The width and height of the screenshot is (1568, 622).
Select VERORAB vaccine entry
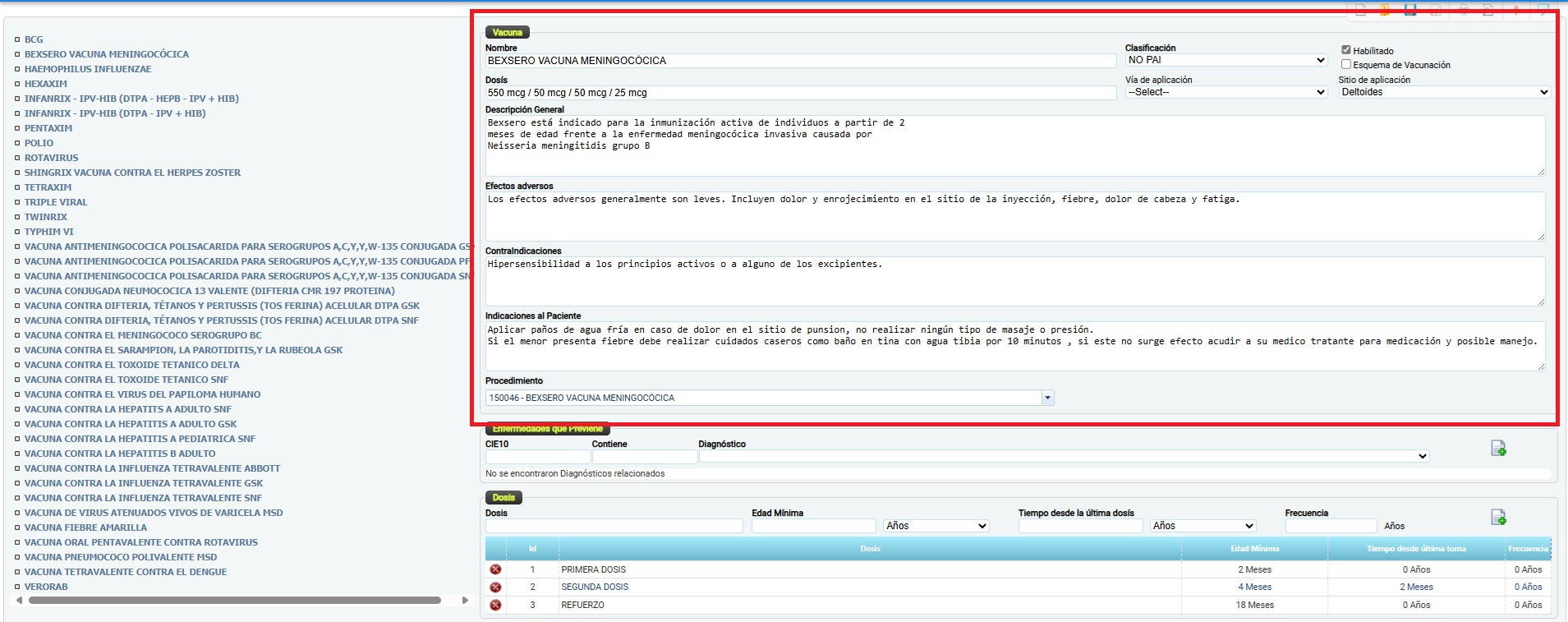46,587
